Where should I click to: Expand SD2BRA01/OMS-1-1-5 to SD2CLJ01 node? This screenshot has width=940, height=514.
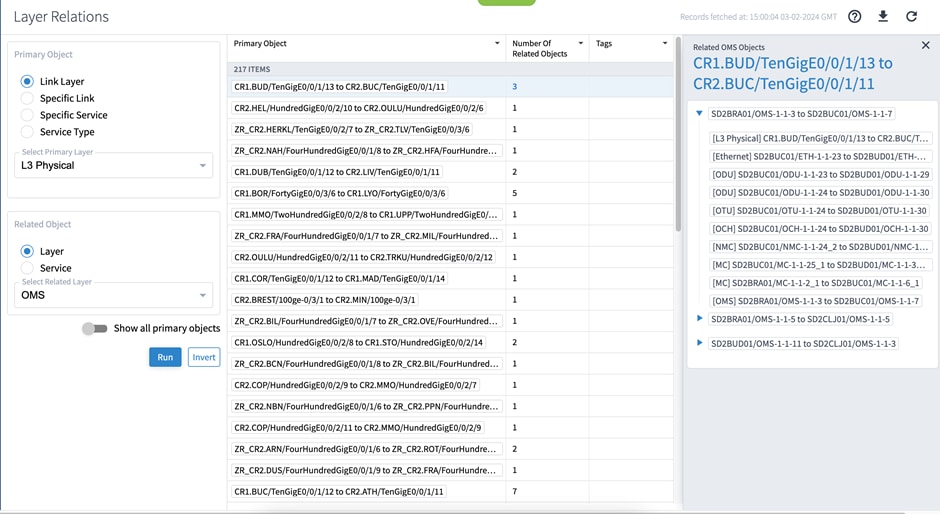[x=699, y=318]
